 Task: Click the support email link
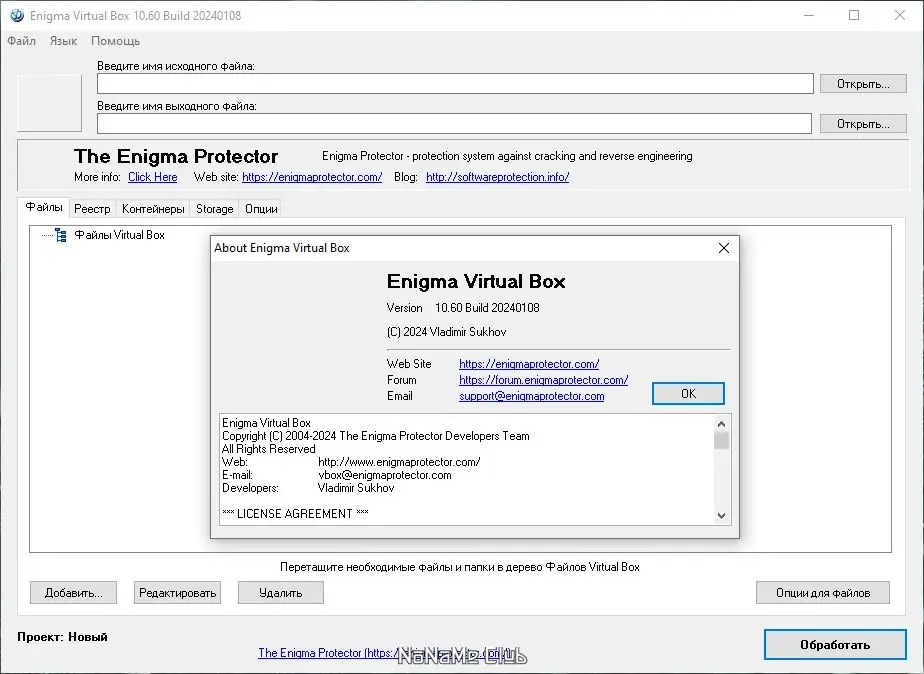click(x=532, y=396)
